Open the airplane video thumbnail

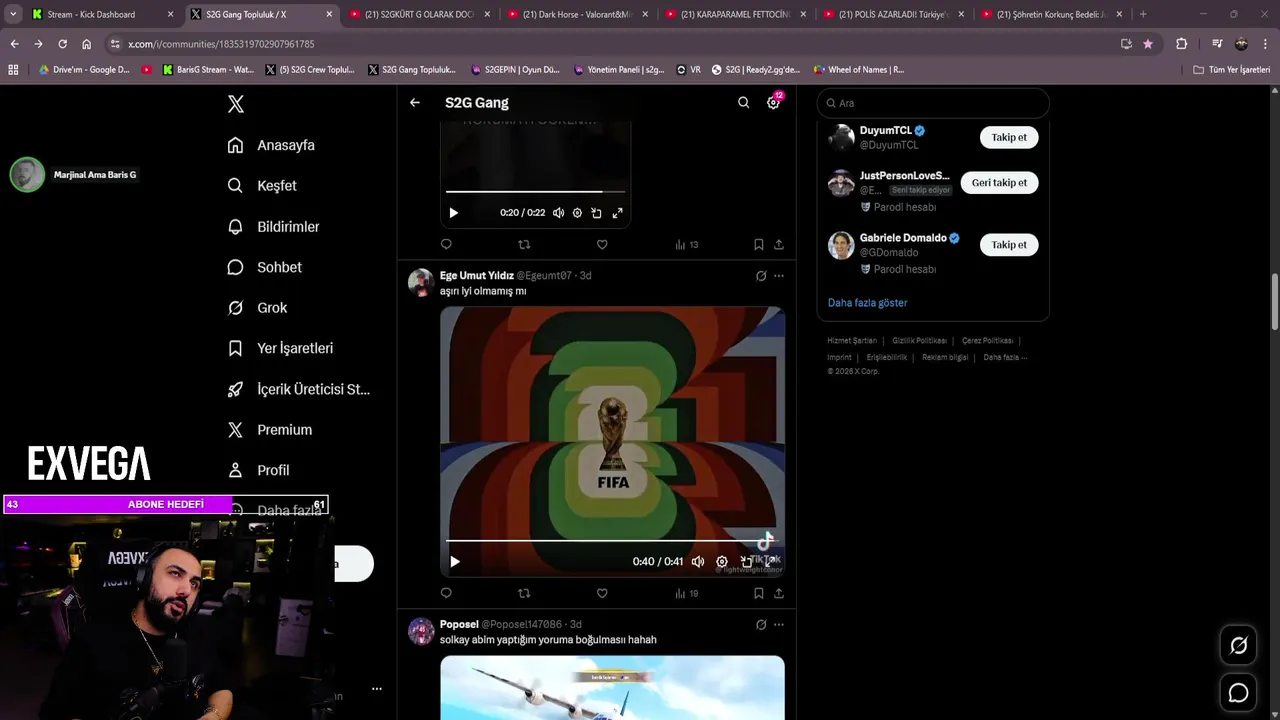click(x=612, y=688)
